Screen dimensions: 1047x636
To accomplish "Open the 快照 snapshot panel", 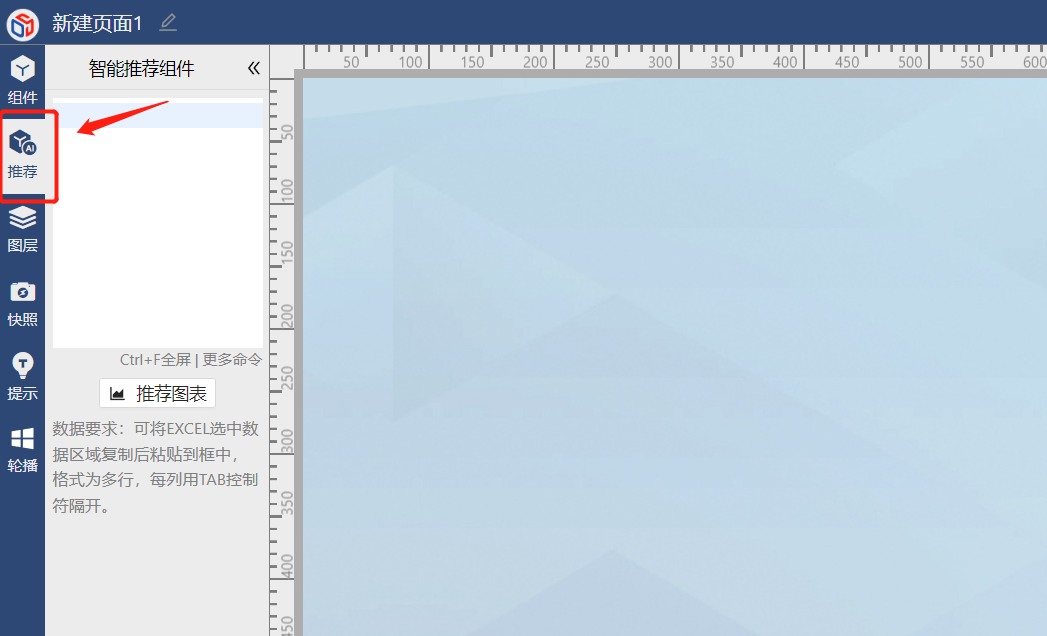I will (22, 303).
